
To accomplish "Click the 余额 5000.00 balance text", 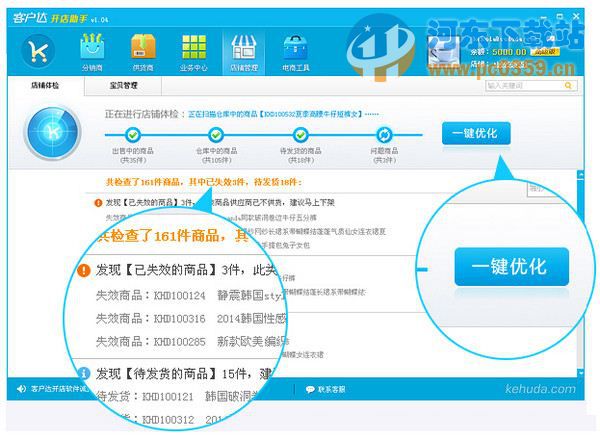I will pyautogui.click(x=499, y=52).
